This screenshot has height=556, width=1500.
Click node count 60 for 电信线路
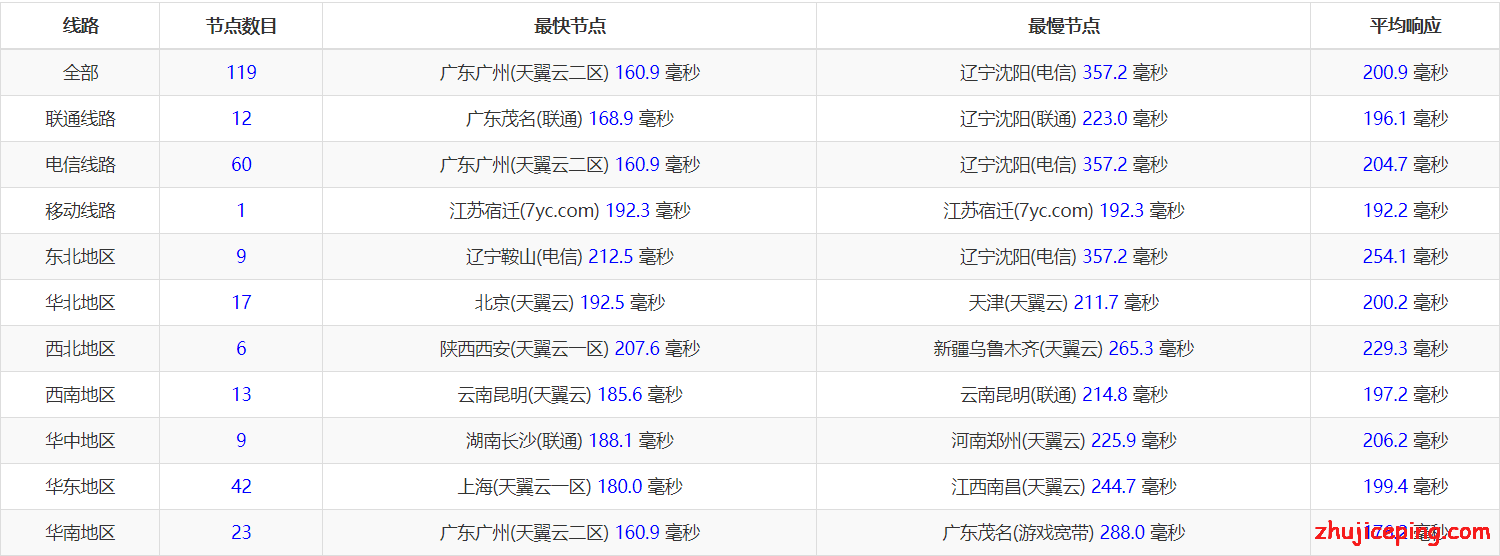click(241, 164)
